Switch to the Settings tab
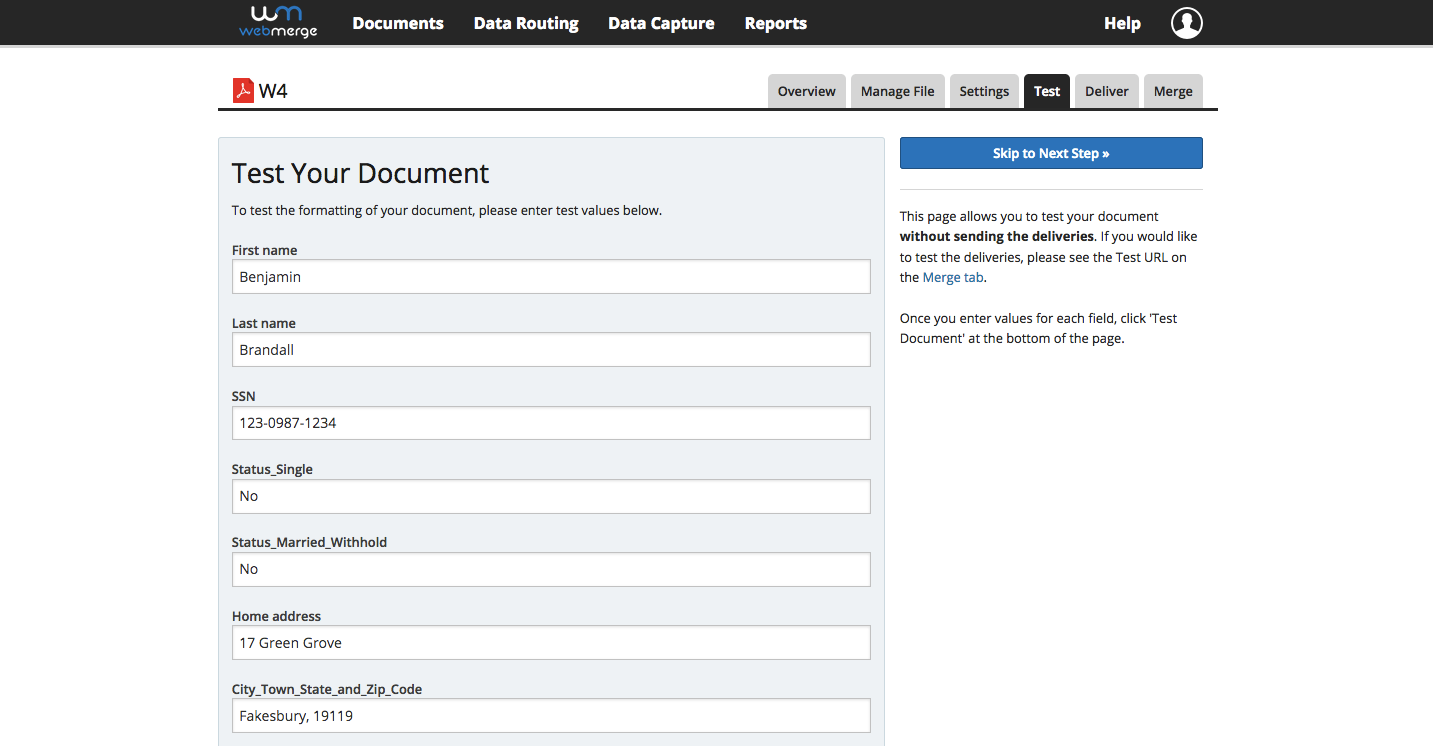The height and width of the screenshot is (746, 1433). point(984,91)
